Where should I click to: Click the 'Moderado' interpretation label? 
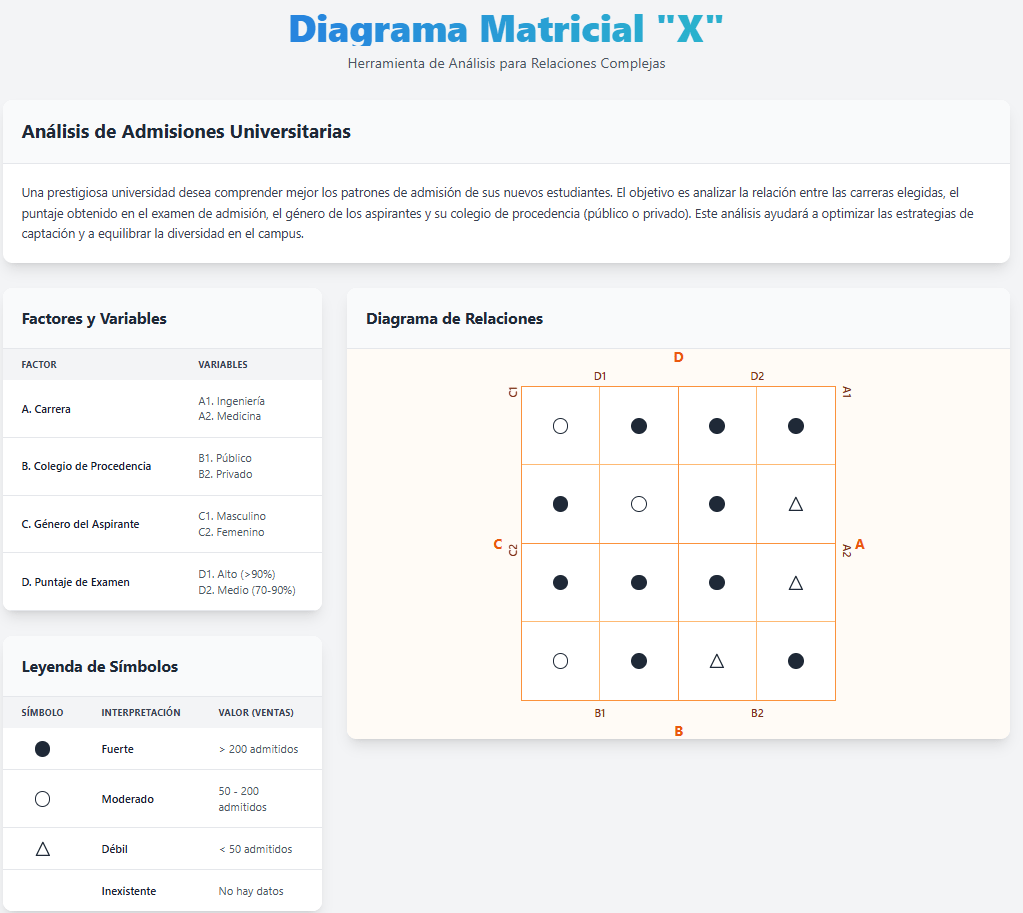(x=128, y=799)
